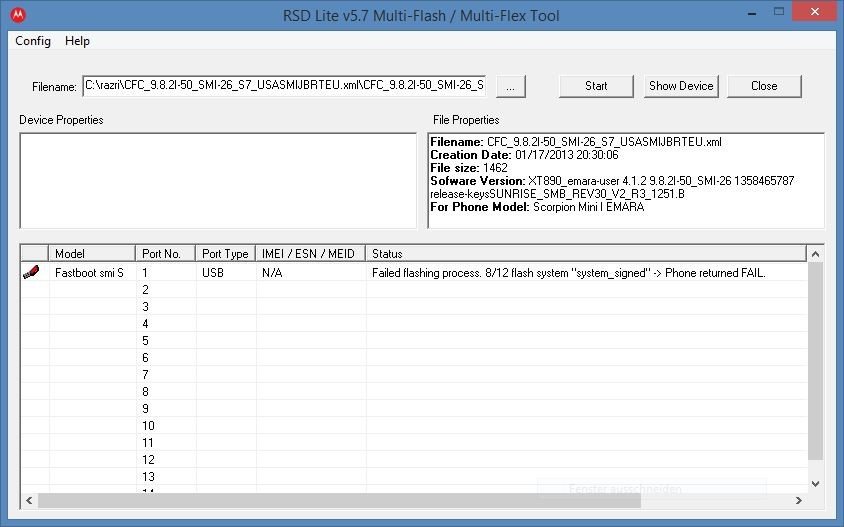Select port number 6 row
Screen dimensions: 844x527
(413, 357)
